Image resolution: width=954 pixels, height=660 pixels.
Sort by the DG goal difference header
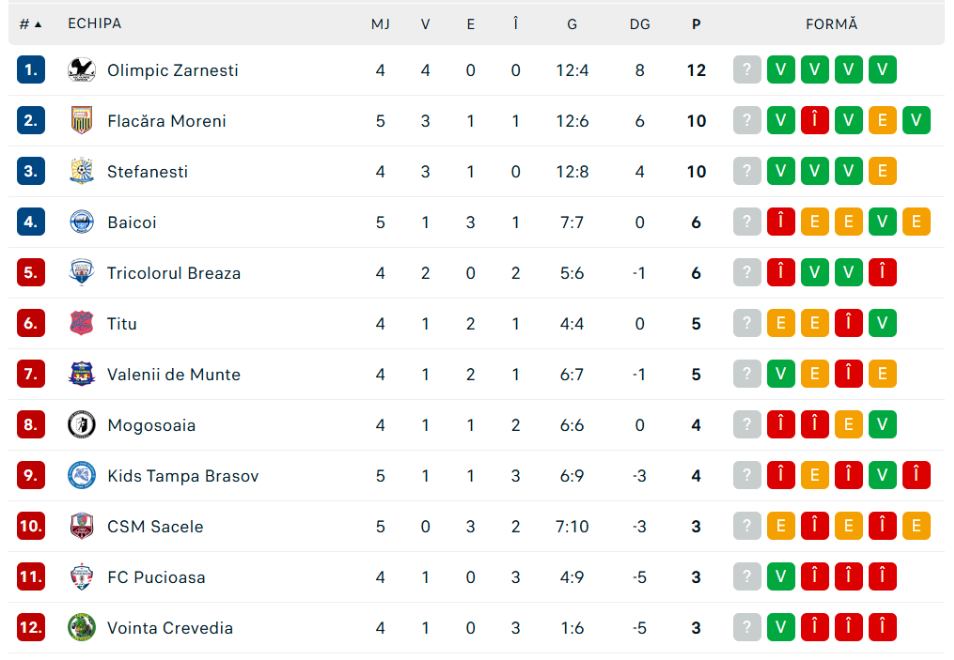point(639,24)
